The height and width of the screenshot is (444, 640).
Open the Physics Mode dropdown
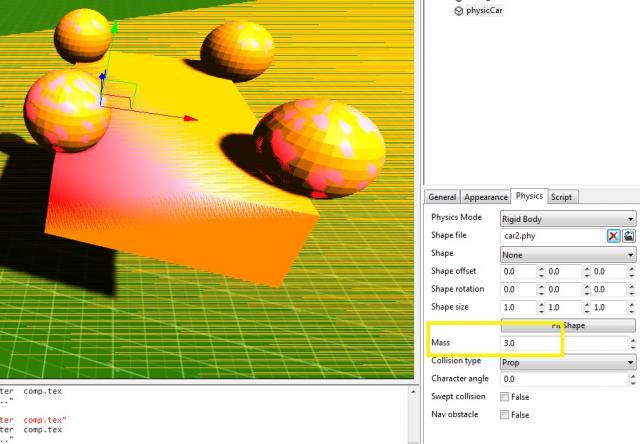click(567, 218)
